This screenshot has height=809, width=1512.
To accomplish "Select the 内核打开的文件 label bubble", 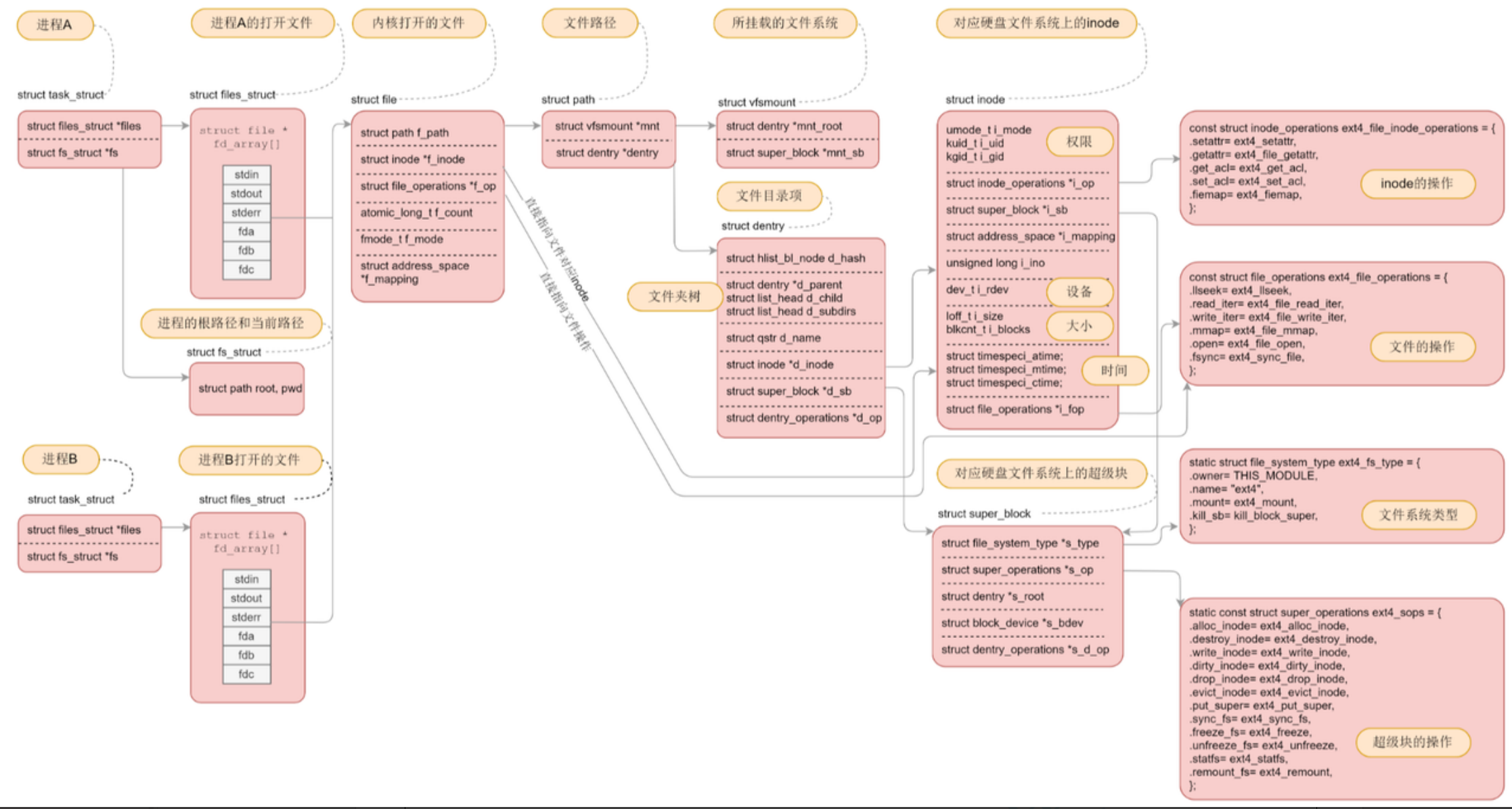I will (x=418, y=23).
